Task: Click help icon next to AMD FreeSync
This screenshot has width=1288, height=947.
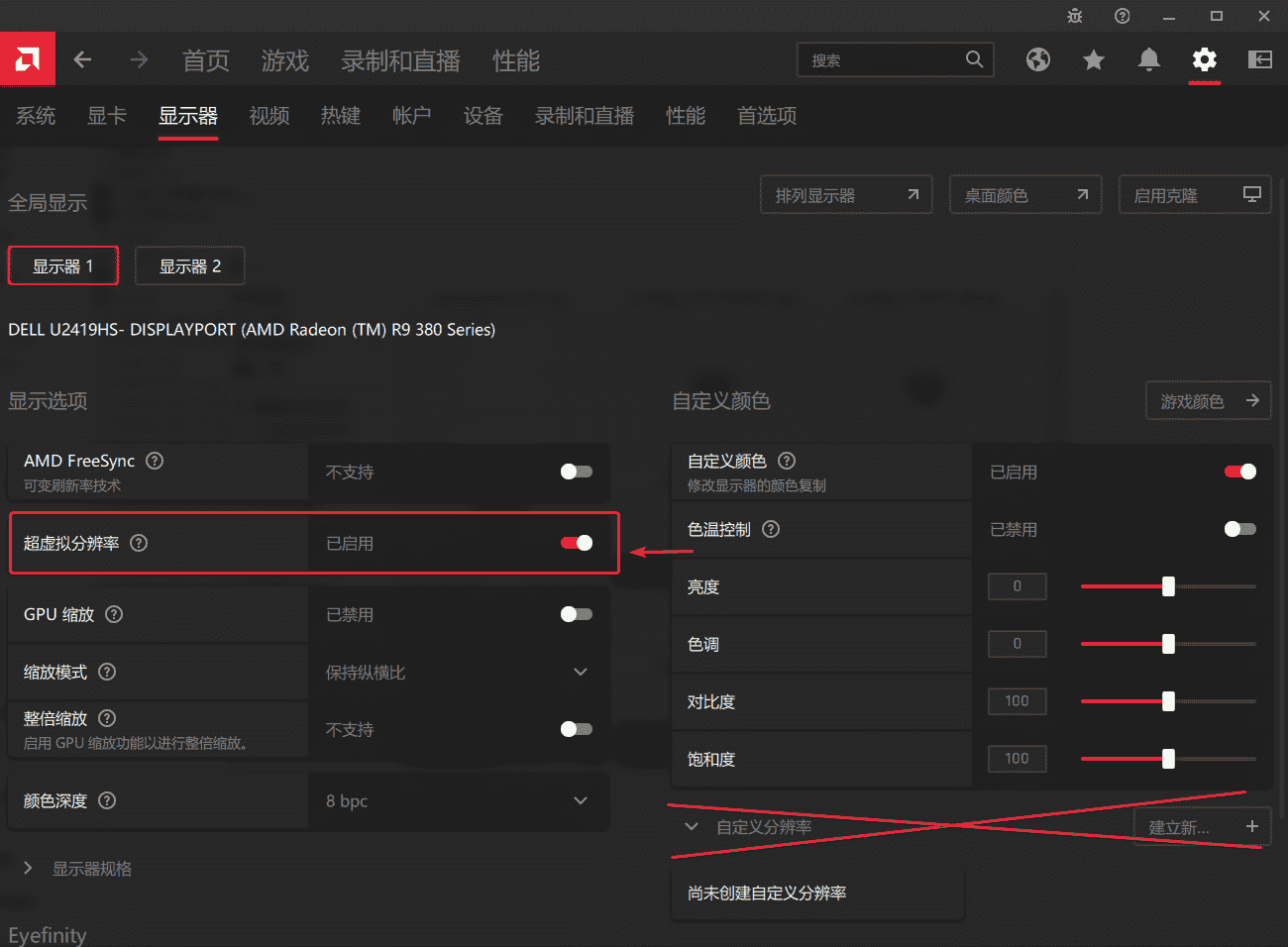Action: 155,461
